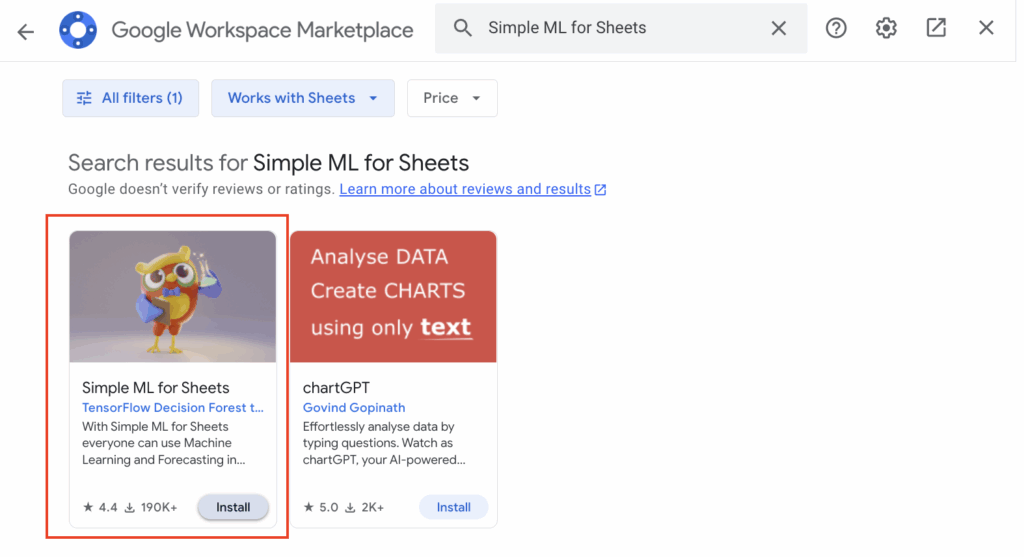The height and width of the screenshot is (557, 1024).
Task: Expand the Works with Sheets dropdown
Action: 302,98
